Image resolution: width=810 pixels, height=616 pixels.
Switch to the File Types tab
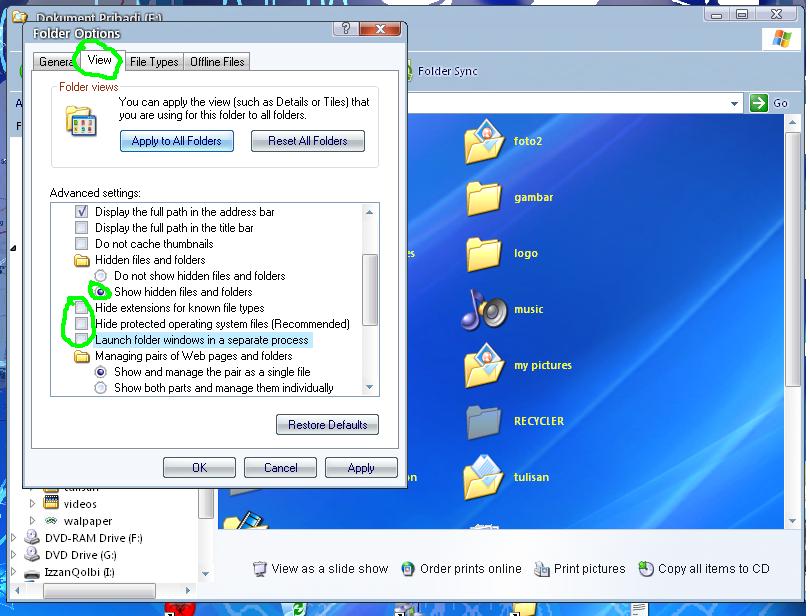tap(153, 61)
